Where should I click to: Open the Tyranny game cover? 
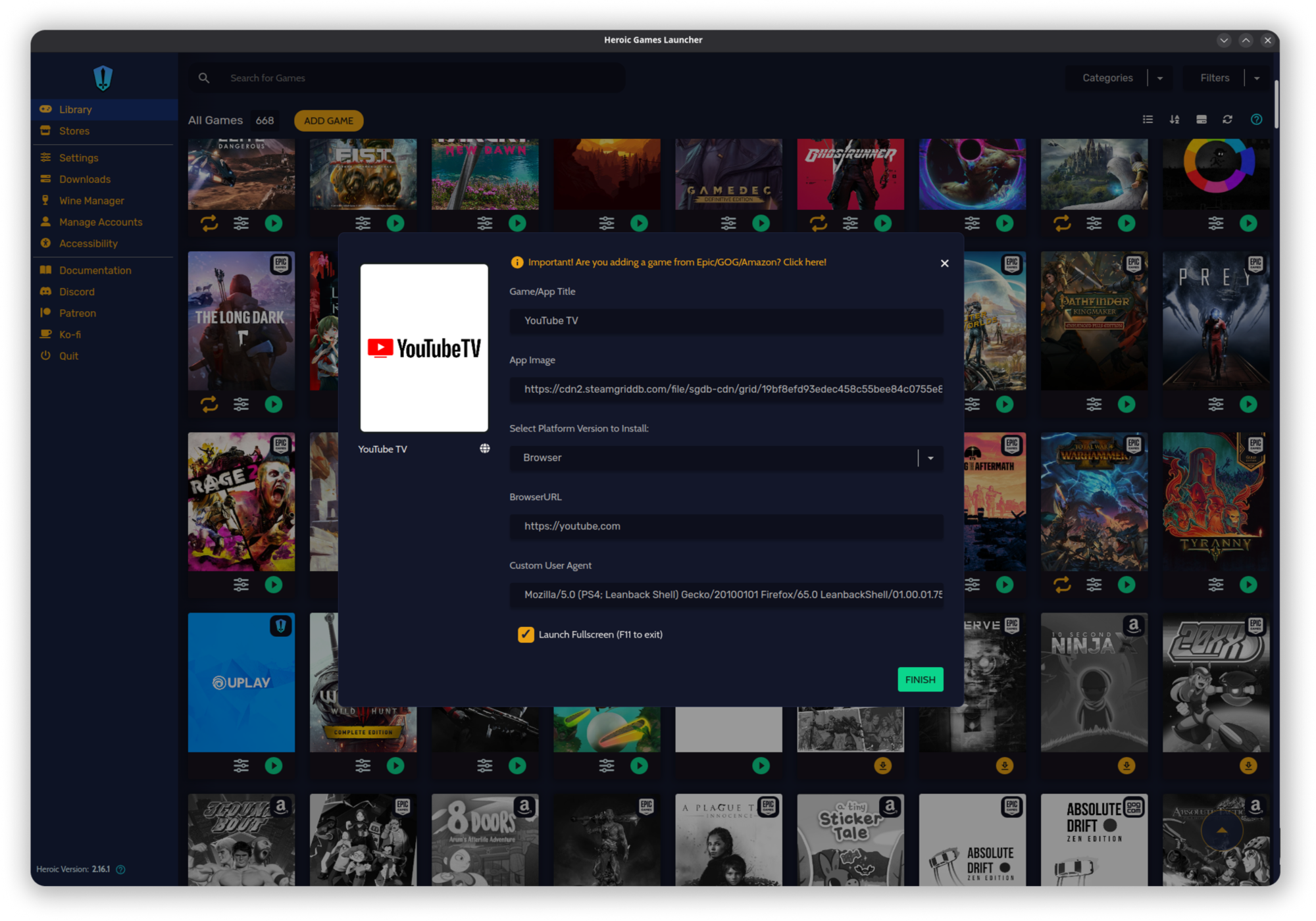[x=1216, y=501]
